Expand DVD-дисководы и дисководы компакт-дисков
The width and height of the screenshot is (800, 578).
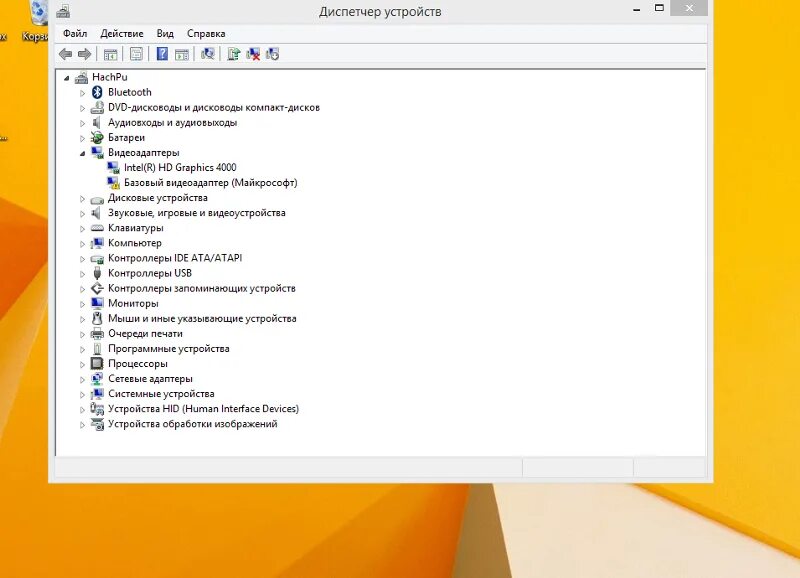tap(82, 108)
